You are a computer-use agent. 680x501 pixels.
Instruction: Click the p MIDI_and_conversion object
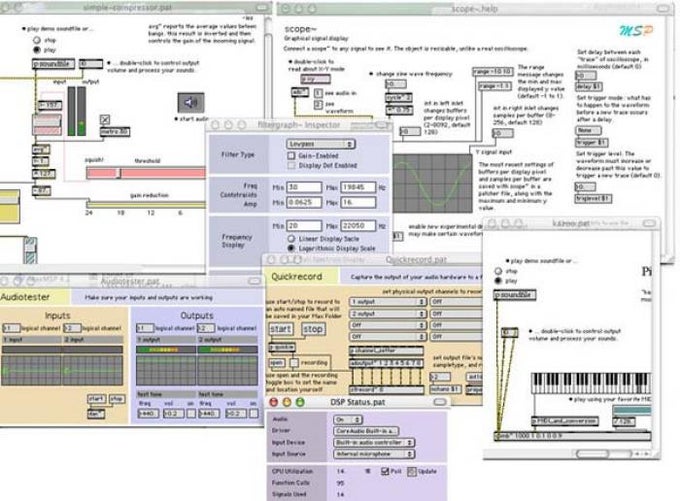(565, 421)
